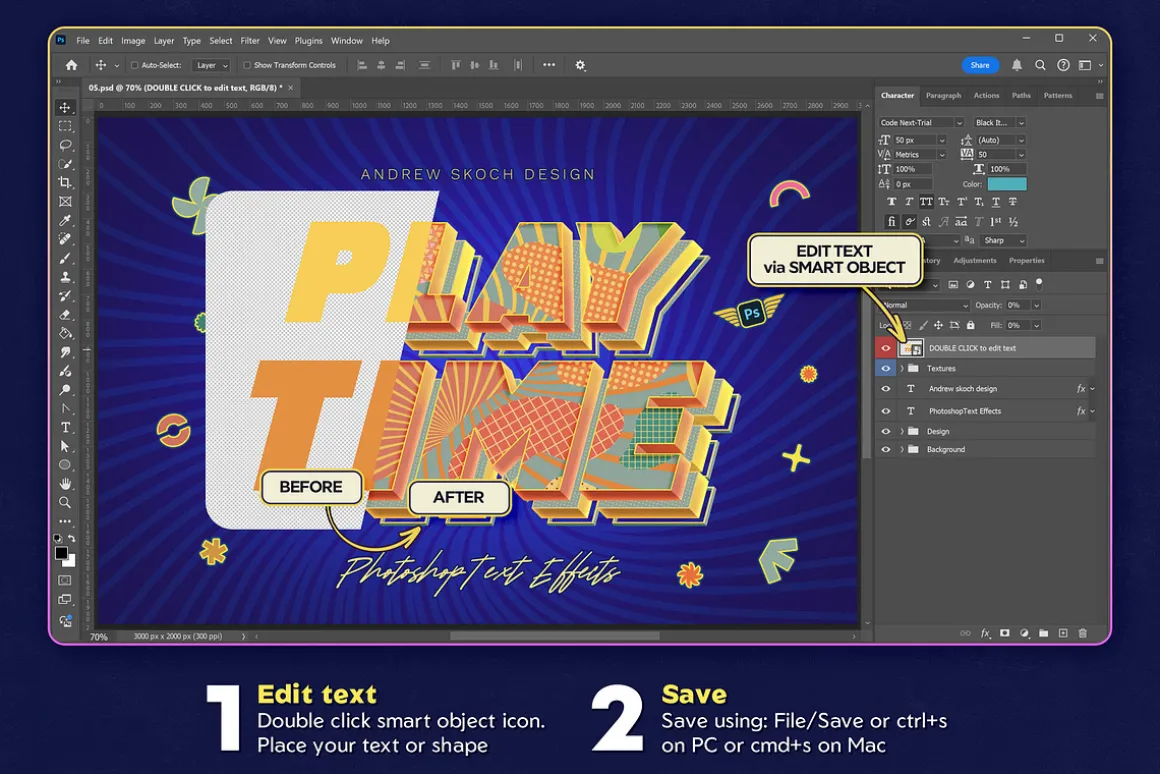Open the Filter menu
The image size is (1160, 774).
(250, 41)
